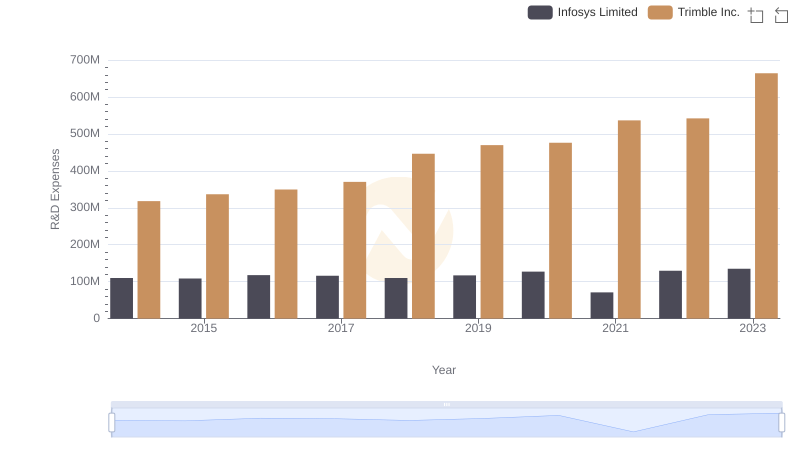Screen dimensions: 800x461
Task: Click the 700M y-axis label
Action: click(85, 60)
